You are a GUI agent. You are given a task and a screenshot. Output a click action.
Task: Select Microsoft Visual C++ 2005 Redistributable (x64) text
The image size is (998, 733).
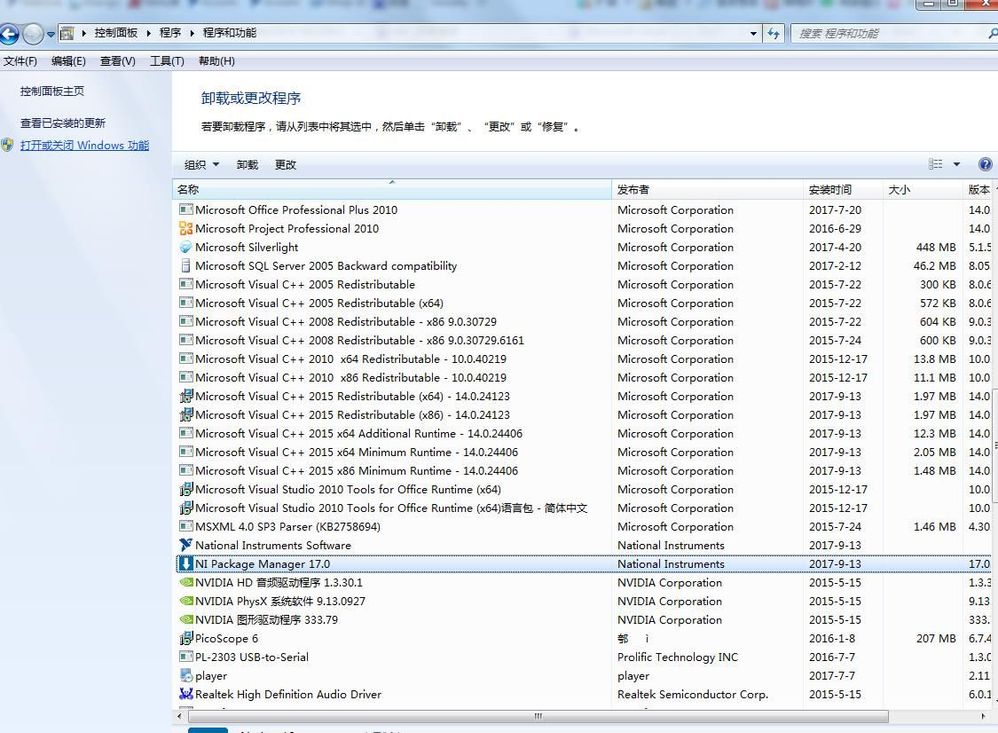coord(320,303)
